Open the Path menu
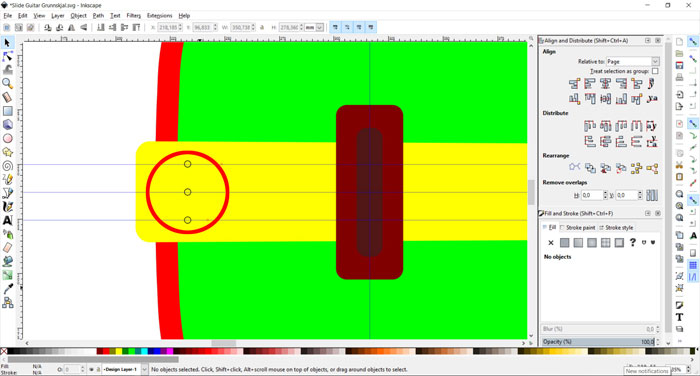700x376 pixels. click(98, 16)
